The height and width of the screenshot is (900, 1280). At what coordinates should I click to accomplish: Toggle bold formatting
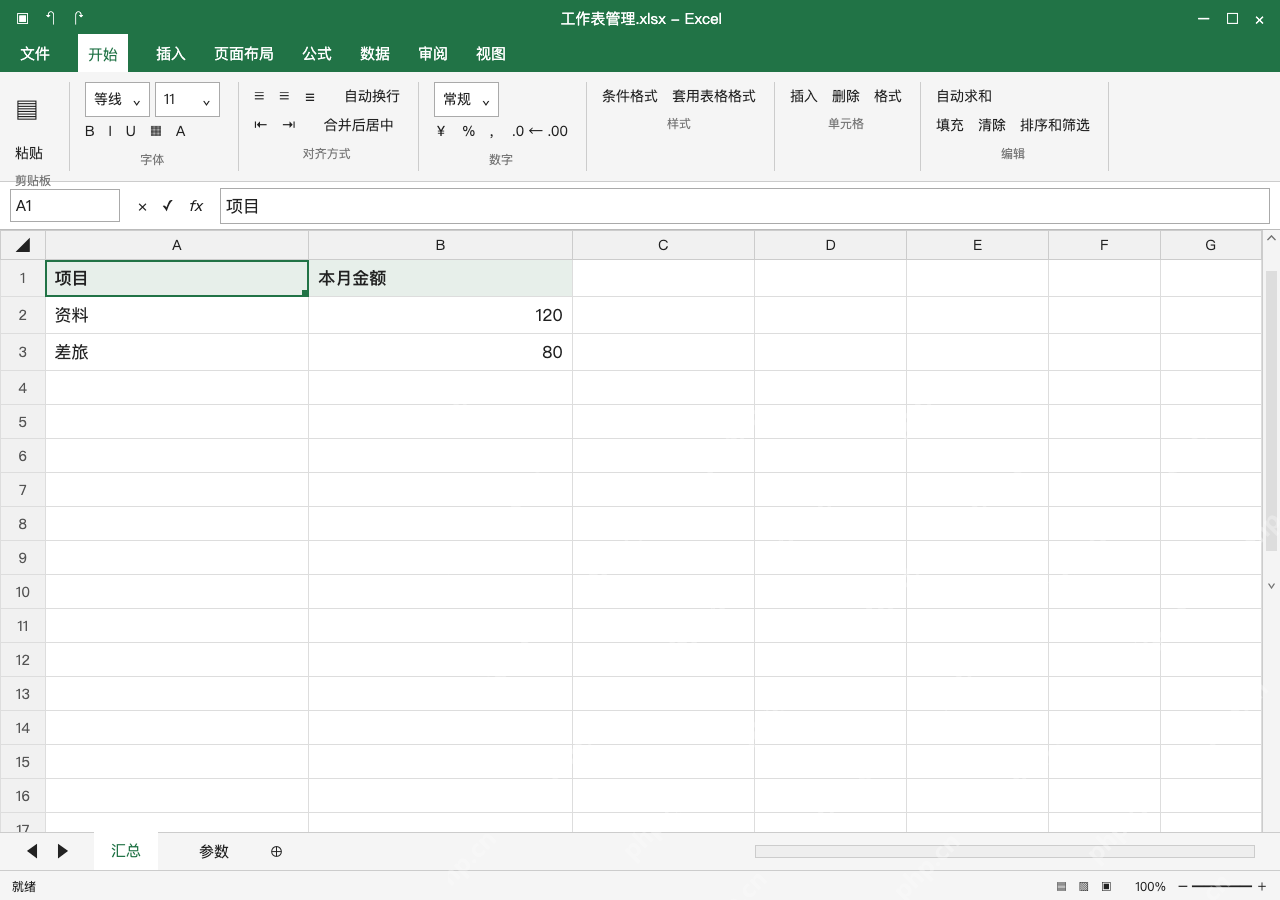(x=90, y=131)
